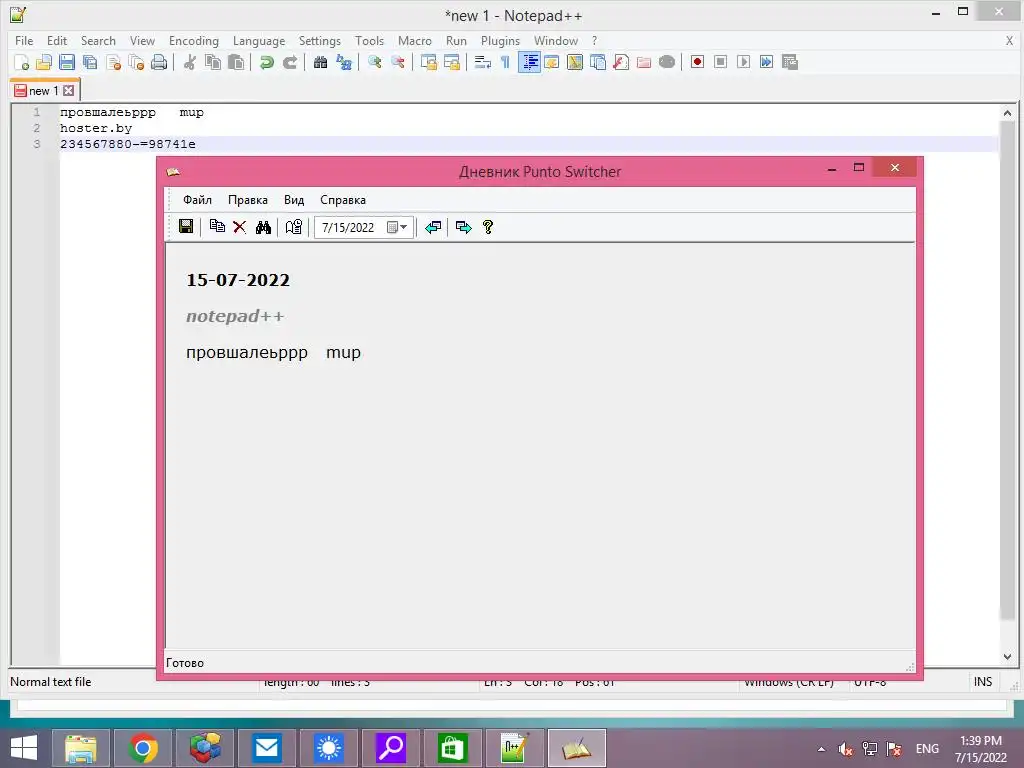1024x768 pixels.
Task: Click Stop Recording macro icon
Action: (x=720, y=62)
